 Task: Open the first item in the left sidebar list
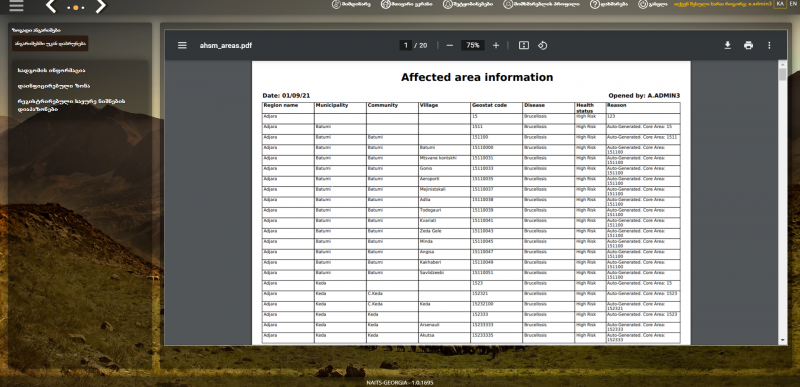click(x=51, y=70)
